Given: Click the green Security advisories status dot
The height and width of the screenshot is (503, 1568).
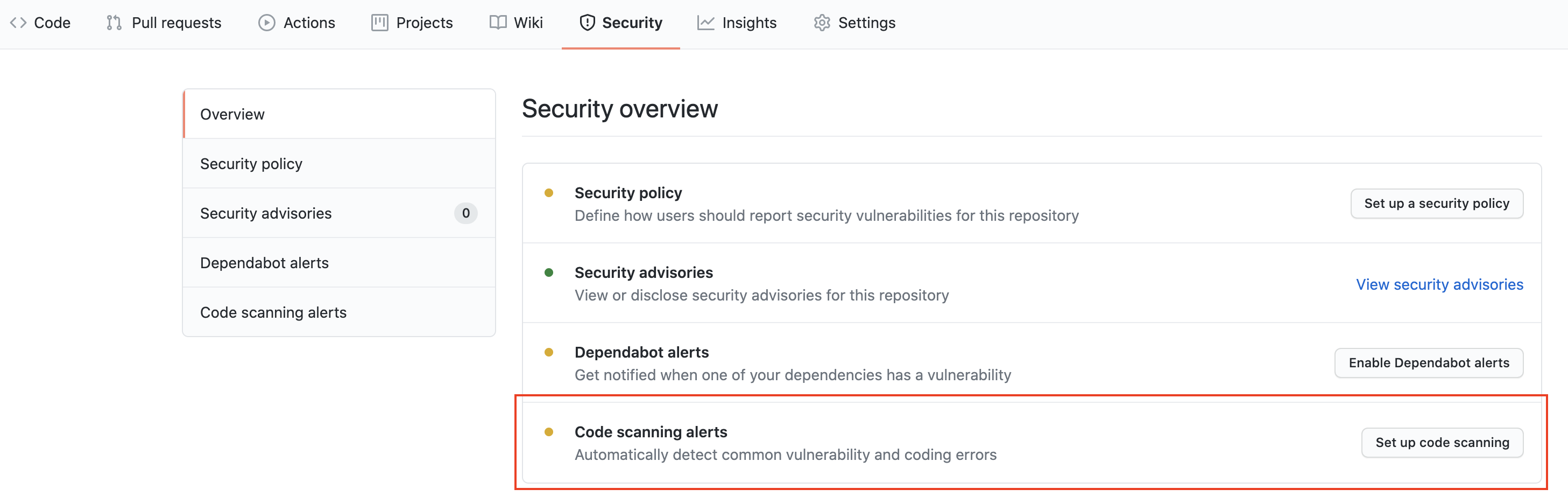Looking at the screenshot, I should click(x=549, y=273).
